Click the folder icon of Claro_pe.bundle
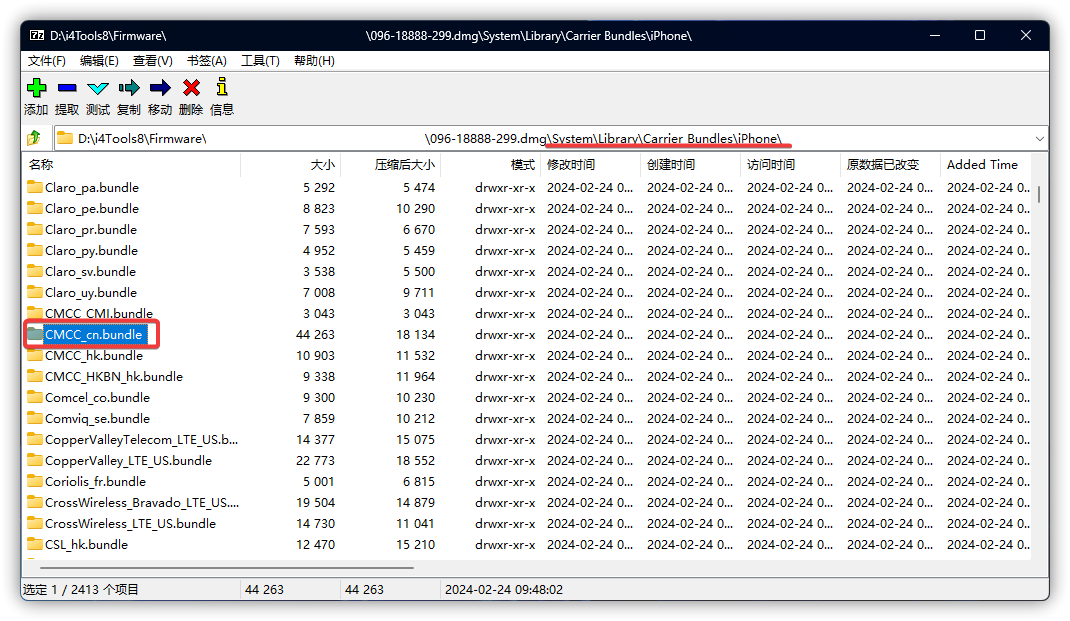 point(35,208)
